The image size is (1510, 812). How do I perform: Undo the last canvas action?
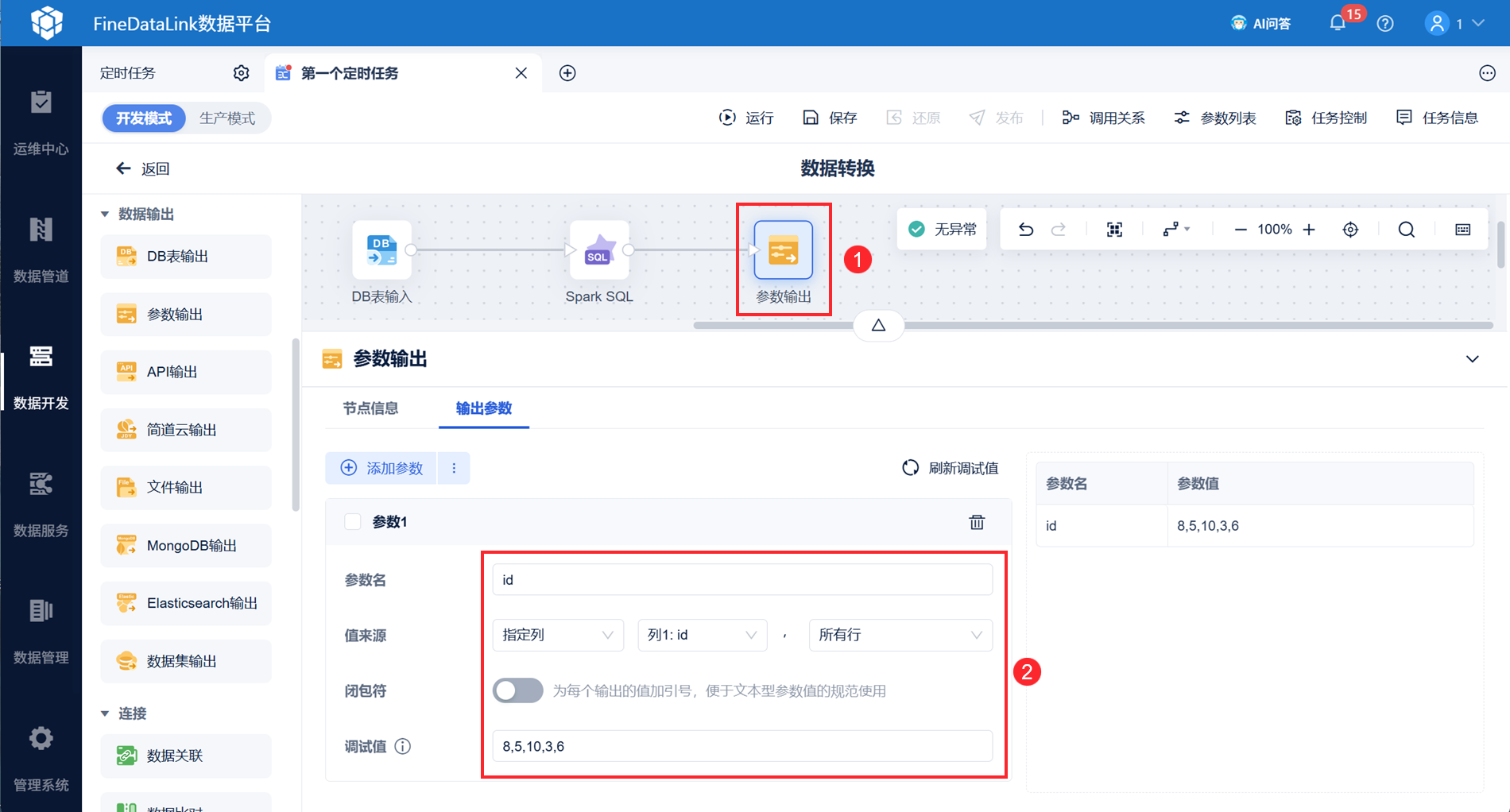click(1026, 230)
